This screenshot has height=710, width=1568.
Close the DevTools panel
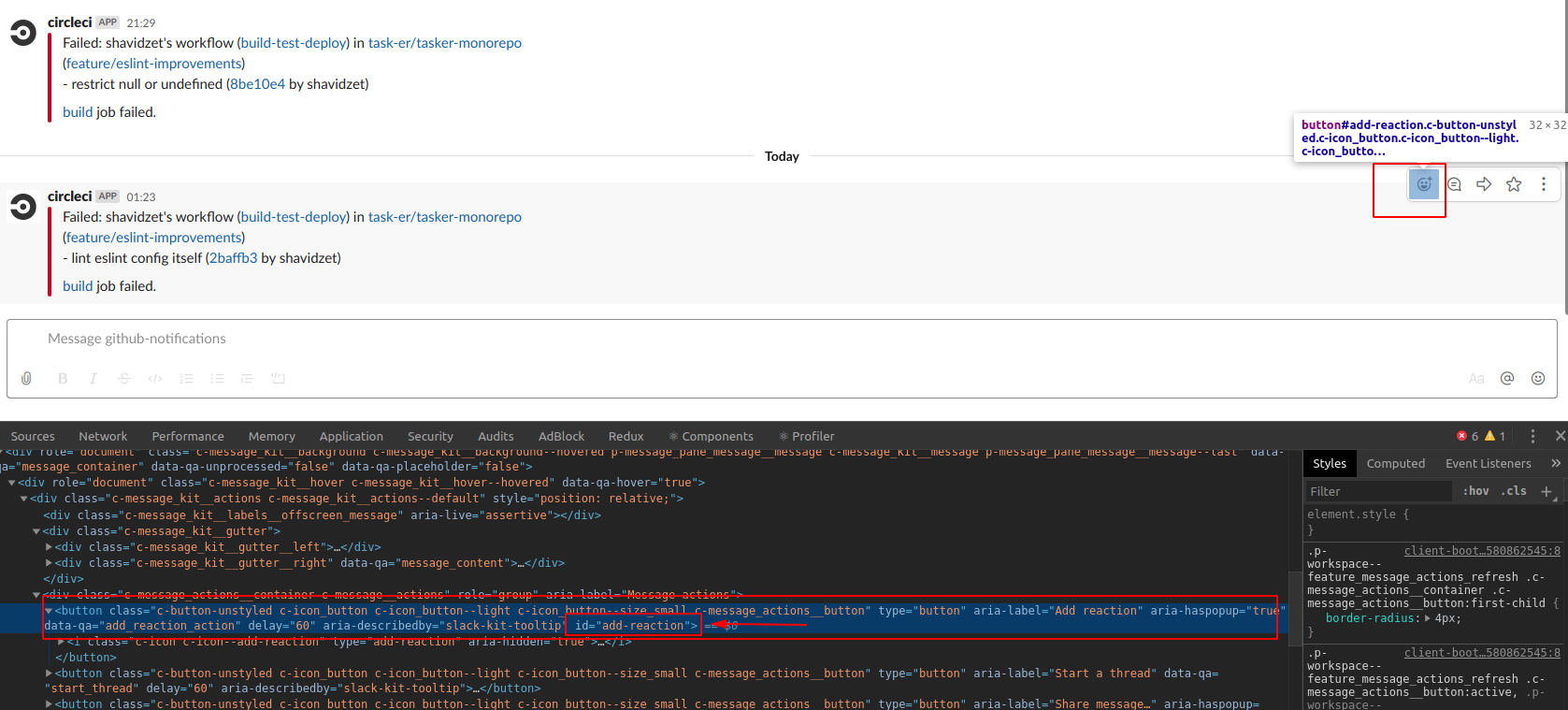click(x=1560, y=436)
